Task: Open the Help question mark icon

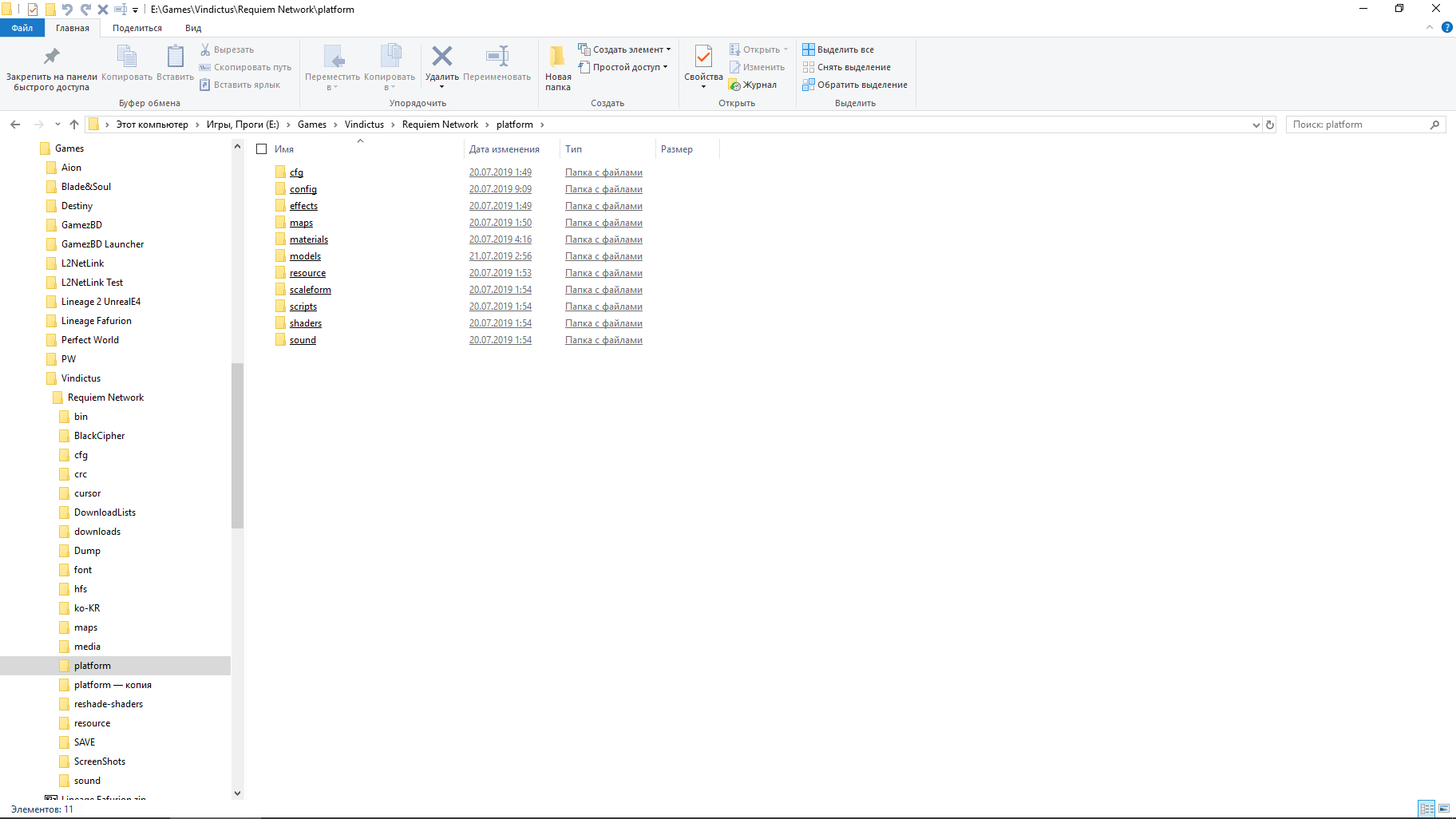Action: tap(1446, 27)
